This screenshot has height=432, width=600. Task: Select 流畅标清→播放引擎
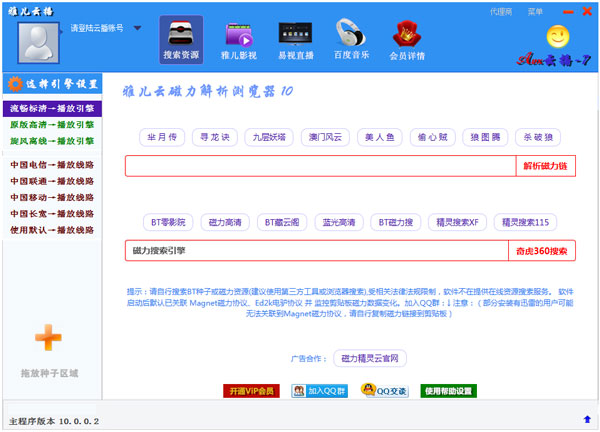point(52,108)
